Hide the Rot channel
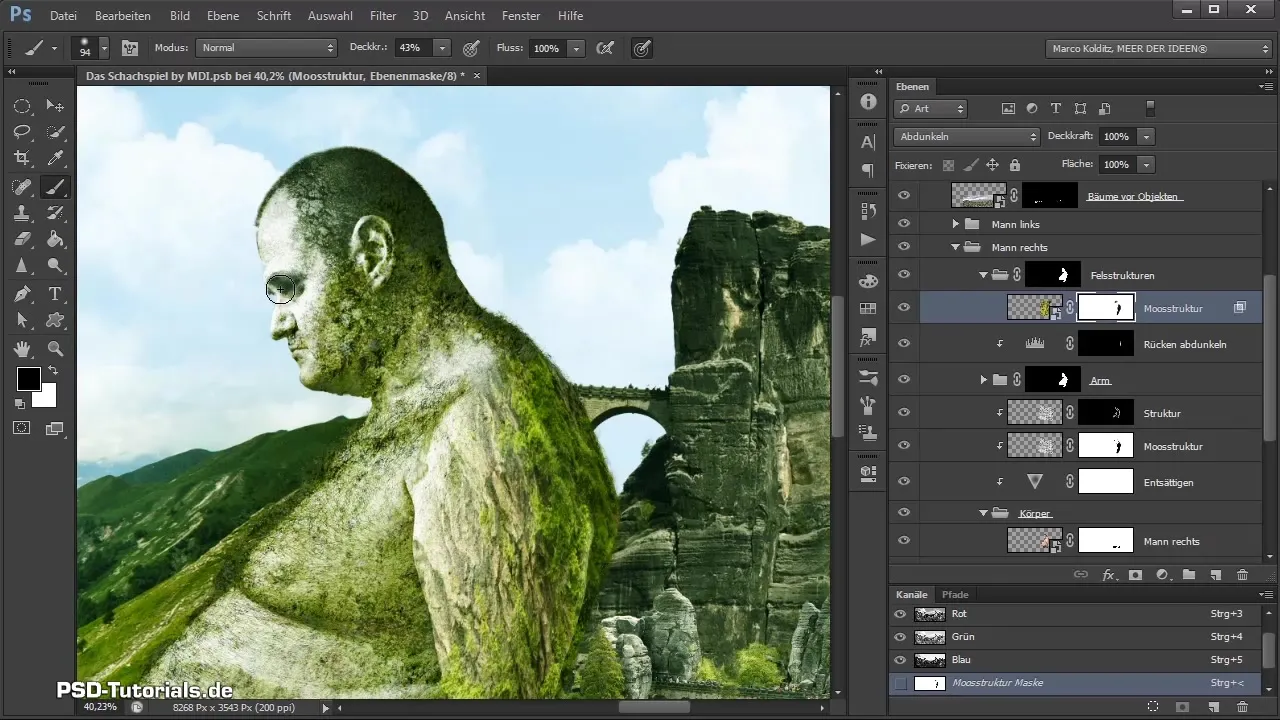1280x720 pixels. 900,614
